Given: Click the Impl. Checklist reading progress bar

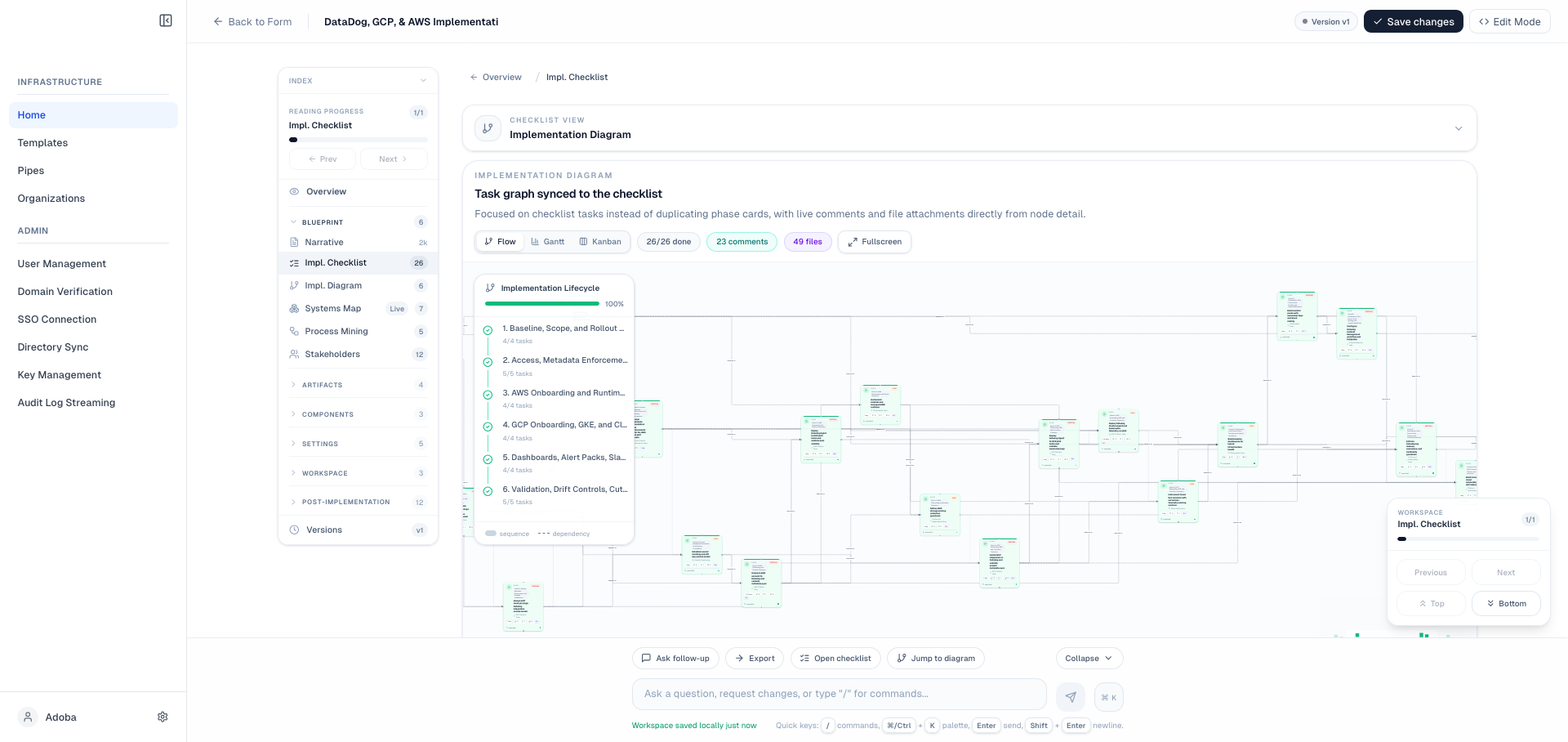Looking at the screenshot, I should coord(357,139).
